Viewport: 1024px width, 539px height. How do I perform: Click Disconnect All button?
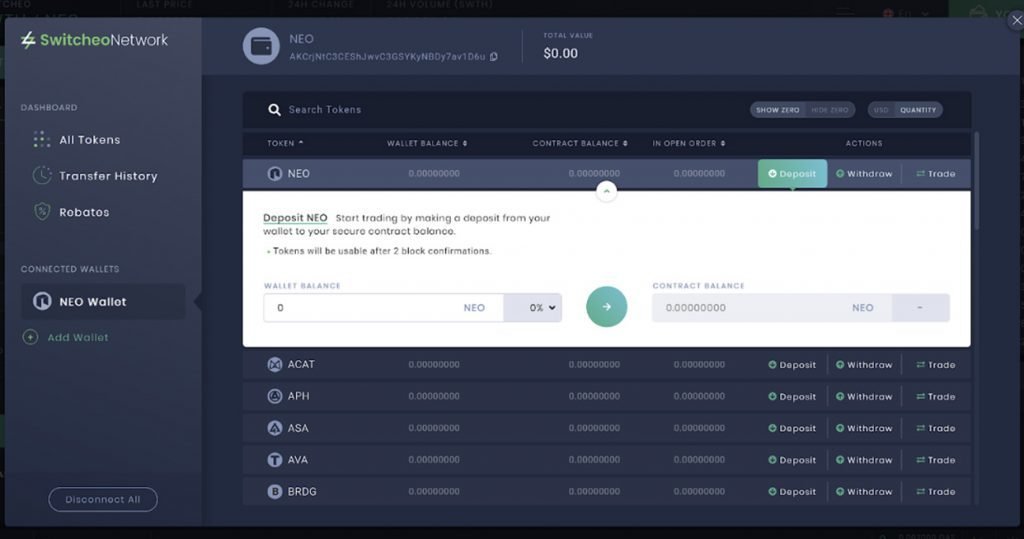pyautogui.click(x=103, y=499)
